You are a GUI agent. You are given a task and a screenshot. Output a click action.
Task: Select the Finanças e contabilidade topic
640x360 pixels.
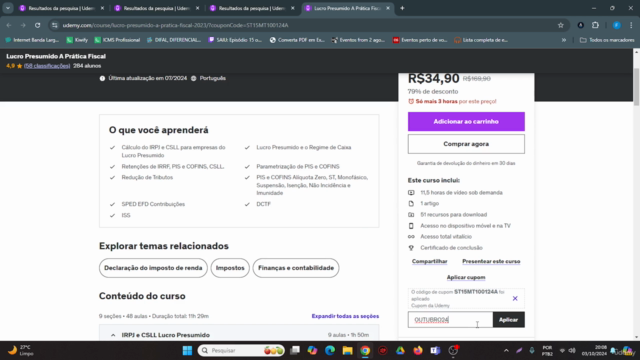[296, 268]
